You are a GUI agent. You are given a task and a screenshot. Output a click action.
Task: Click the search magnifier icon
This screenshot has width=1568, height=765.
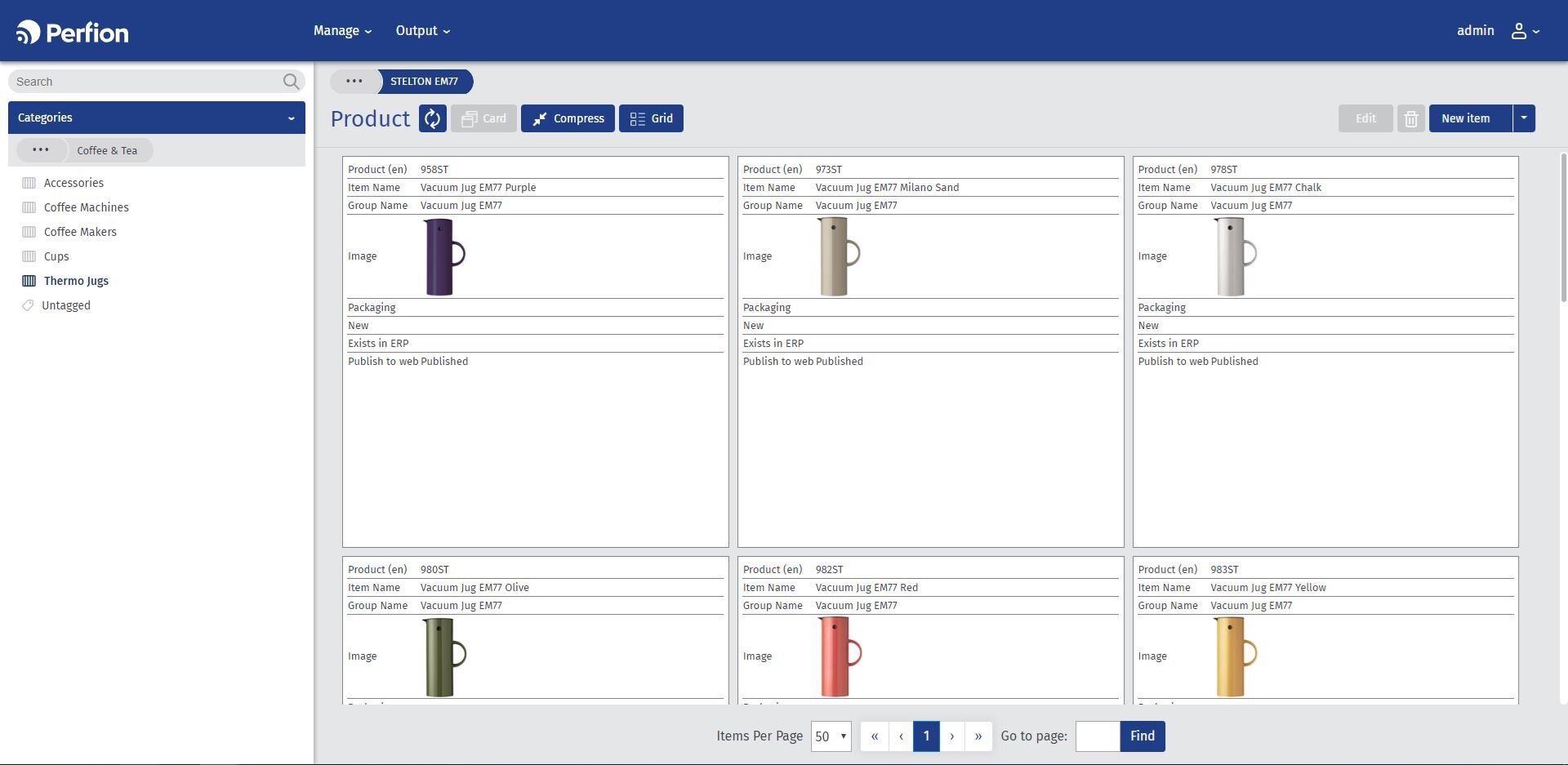point(291,81)
